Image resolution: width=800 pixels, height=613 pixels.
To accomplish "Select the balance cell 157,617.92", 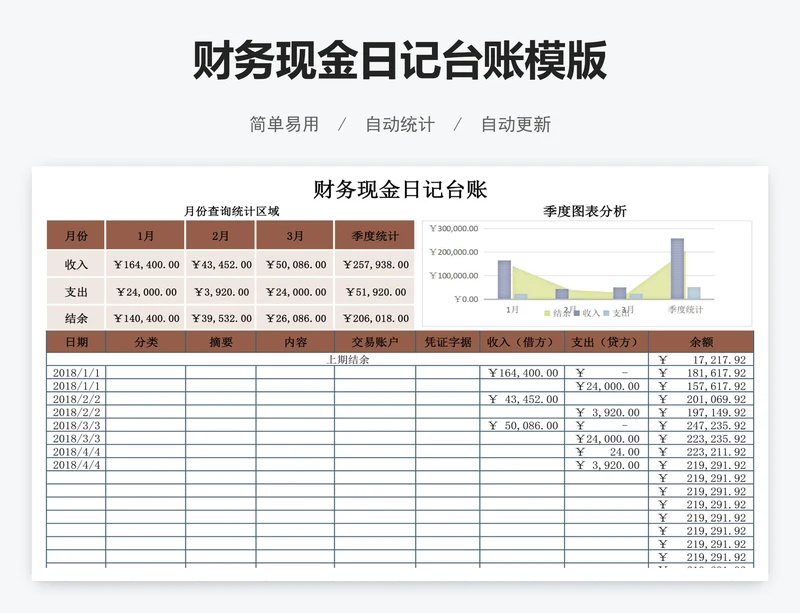I will [x=701, y=386].
